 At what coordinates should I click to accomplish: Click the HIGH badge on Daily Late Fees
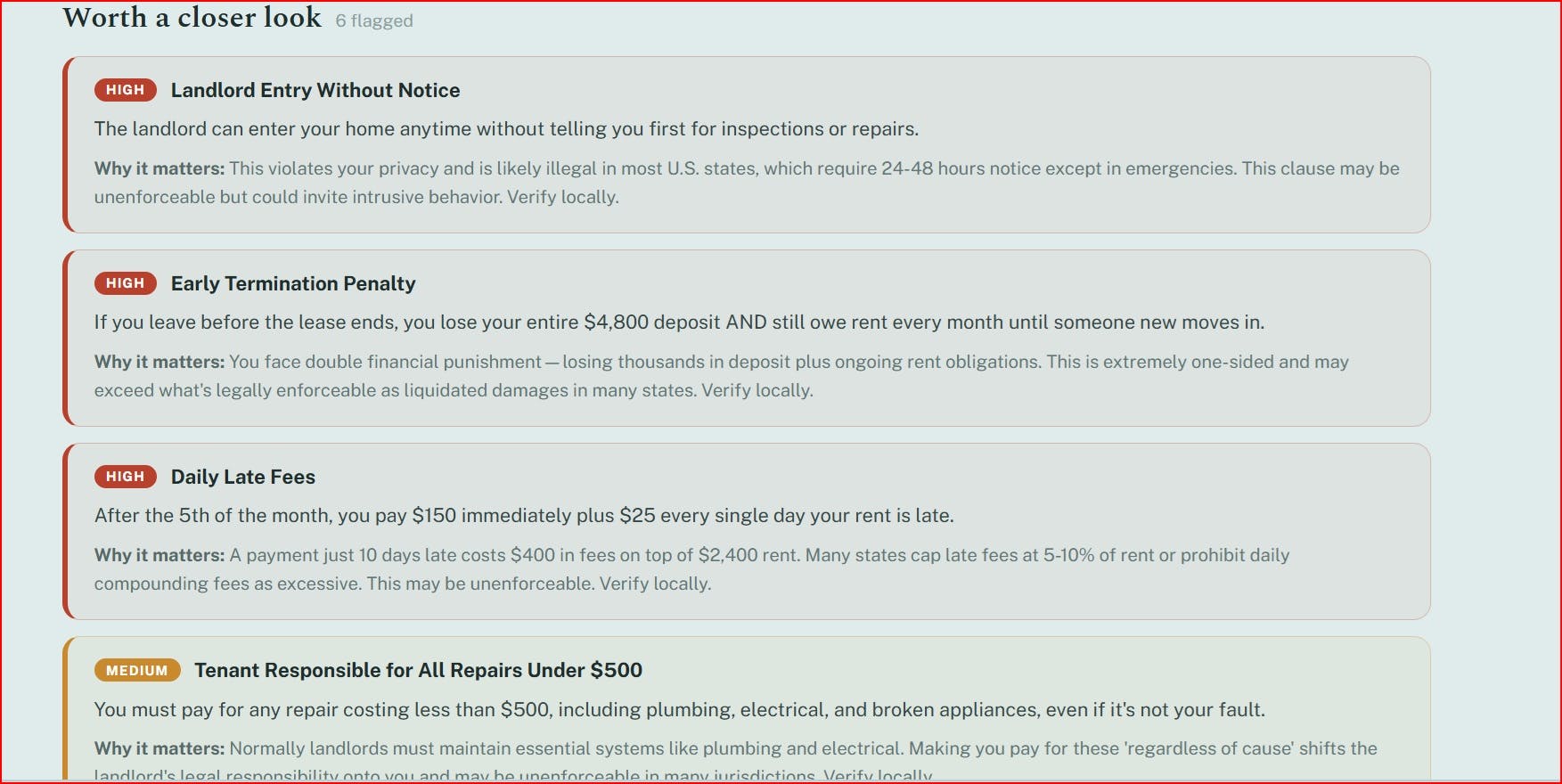[x=126, y=477]
